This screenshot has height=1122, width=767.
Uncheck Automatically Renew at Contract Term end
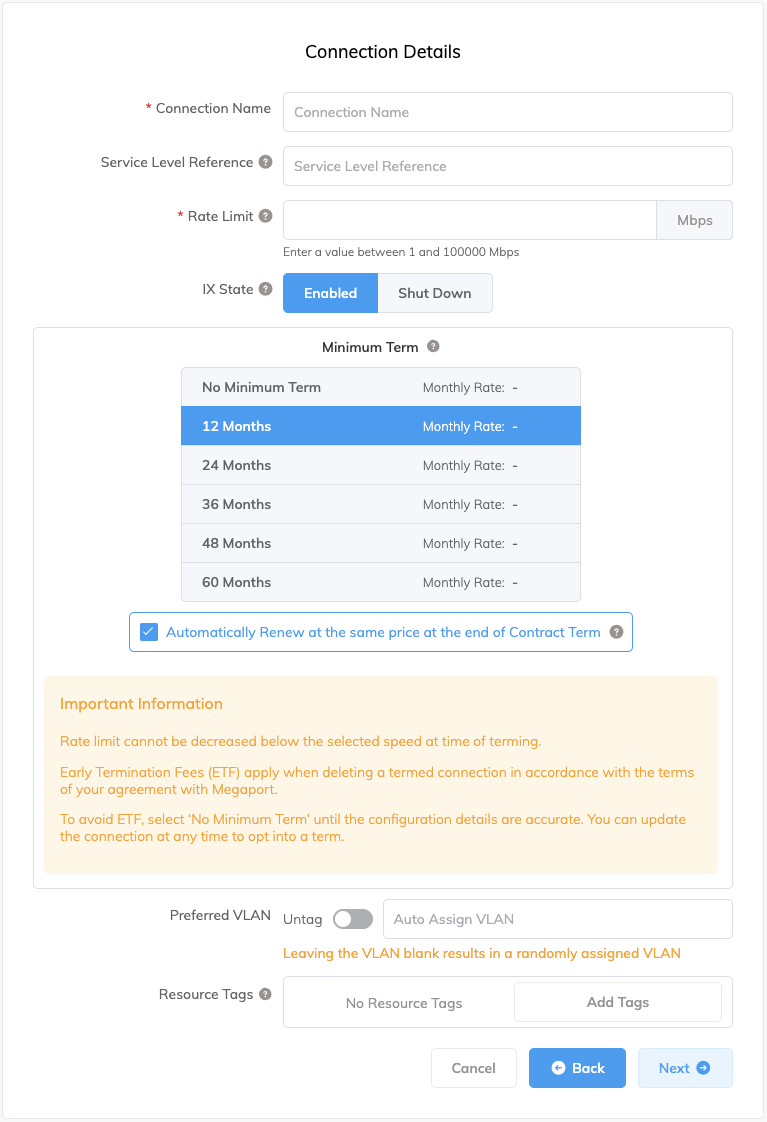pyautogui.click(x=148, y=632)
